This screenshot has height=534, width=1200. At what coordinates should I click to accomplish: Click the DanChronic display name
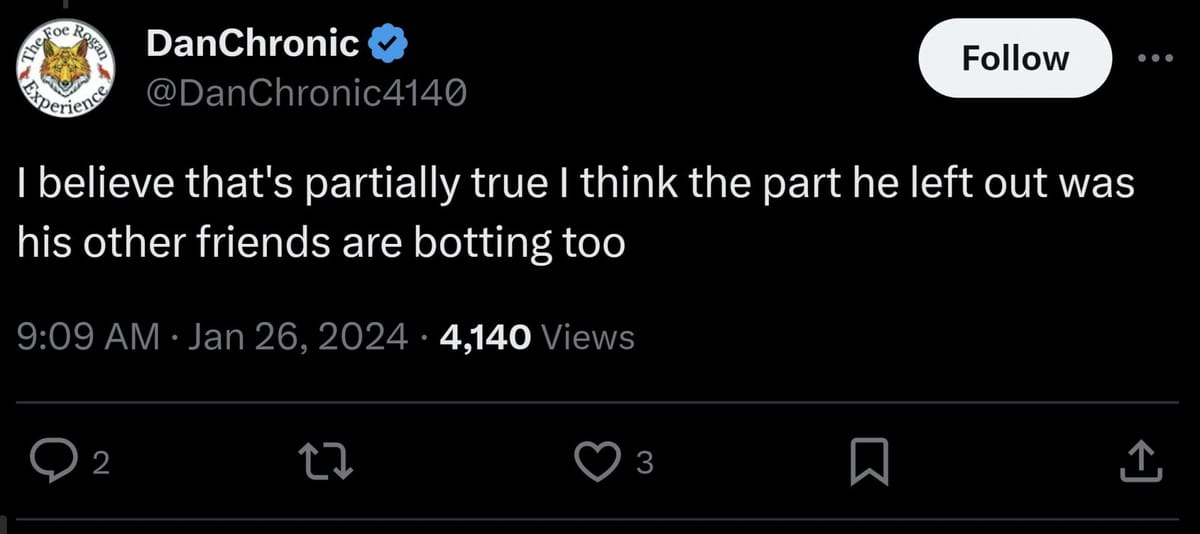pyautogui.click(x=252, y=43)
